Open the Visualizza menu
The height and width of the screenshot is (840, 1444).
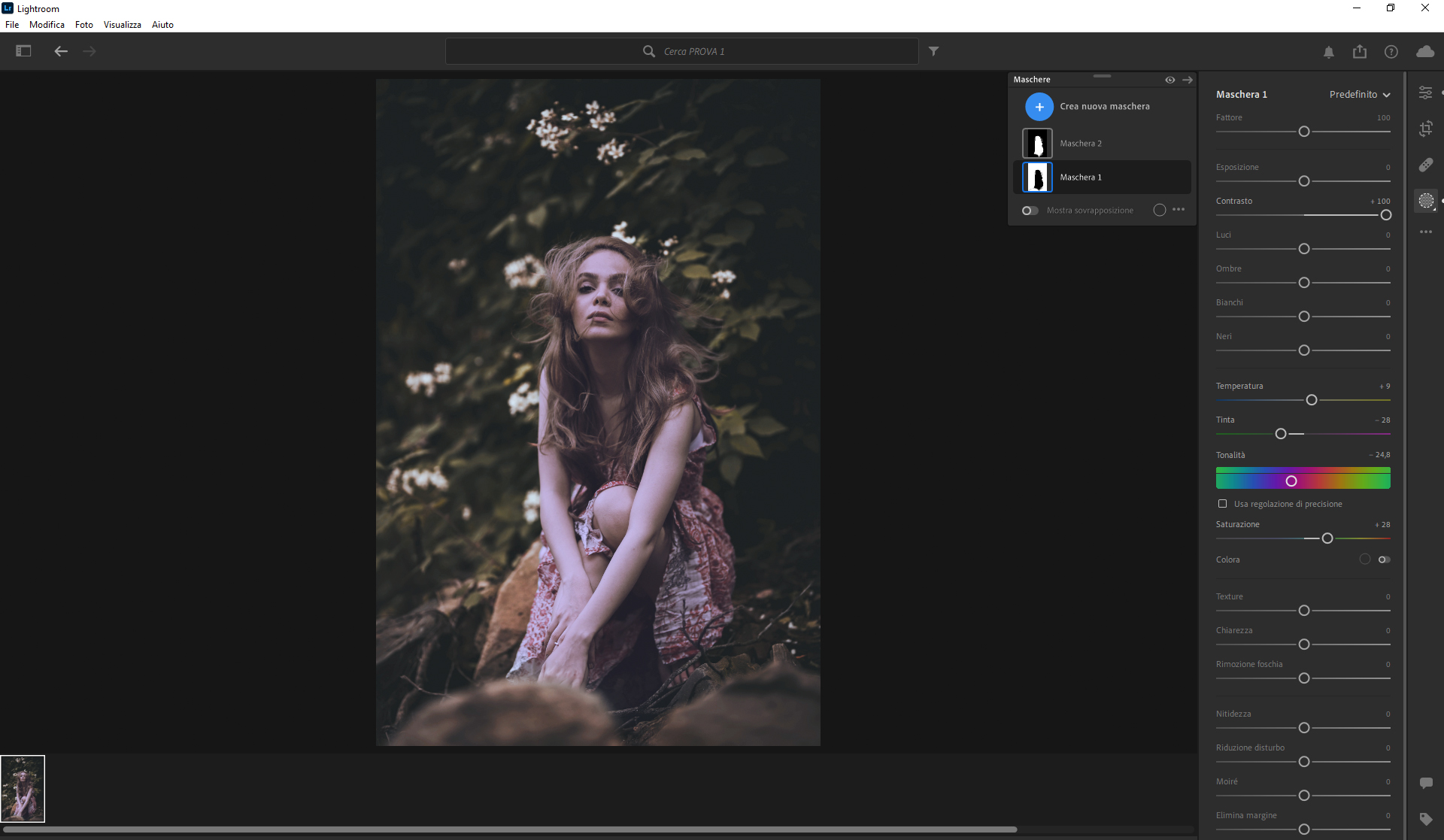click(x=122, y=25)
